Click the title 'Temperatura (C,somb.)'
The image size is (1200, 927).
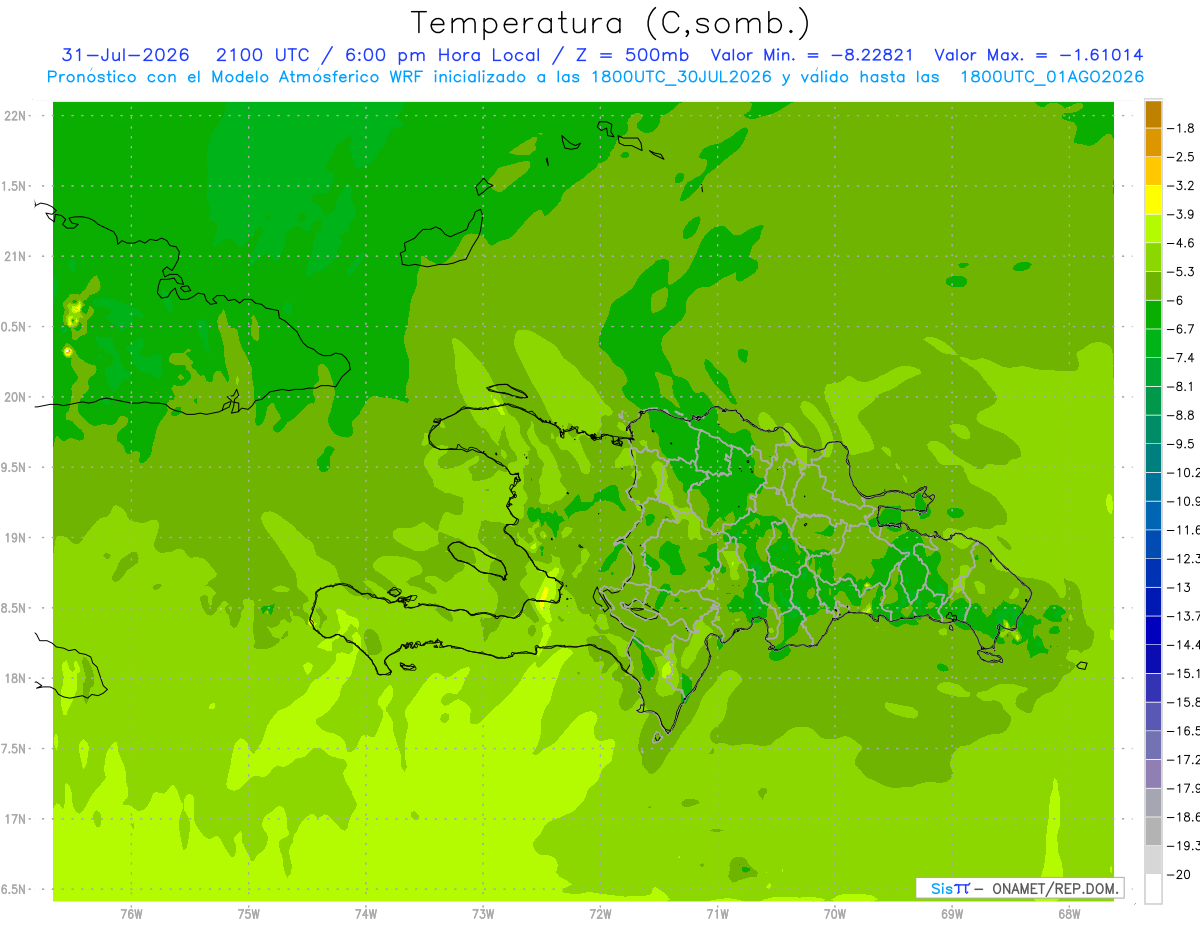click(610, 22)
